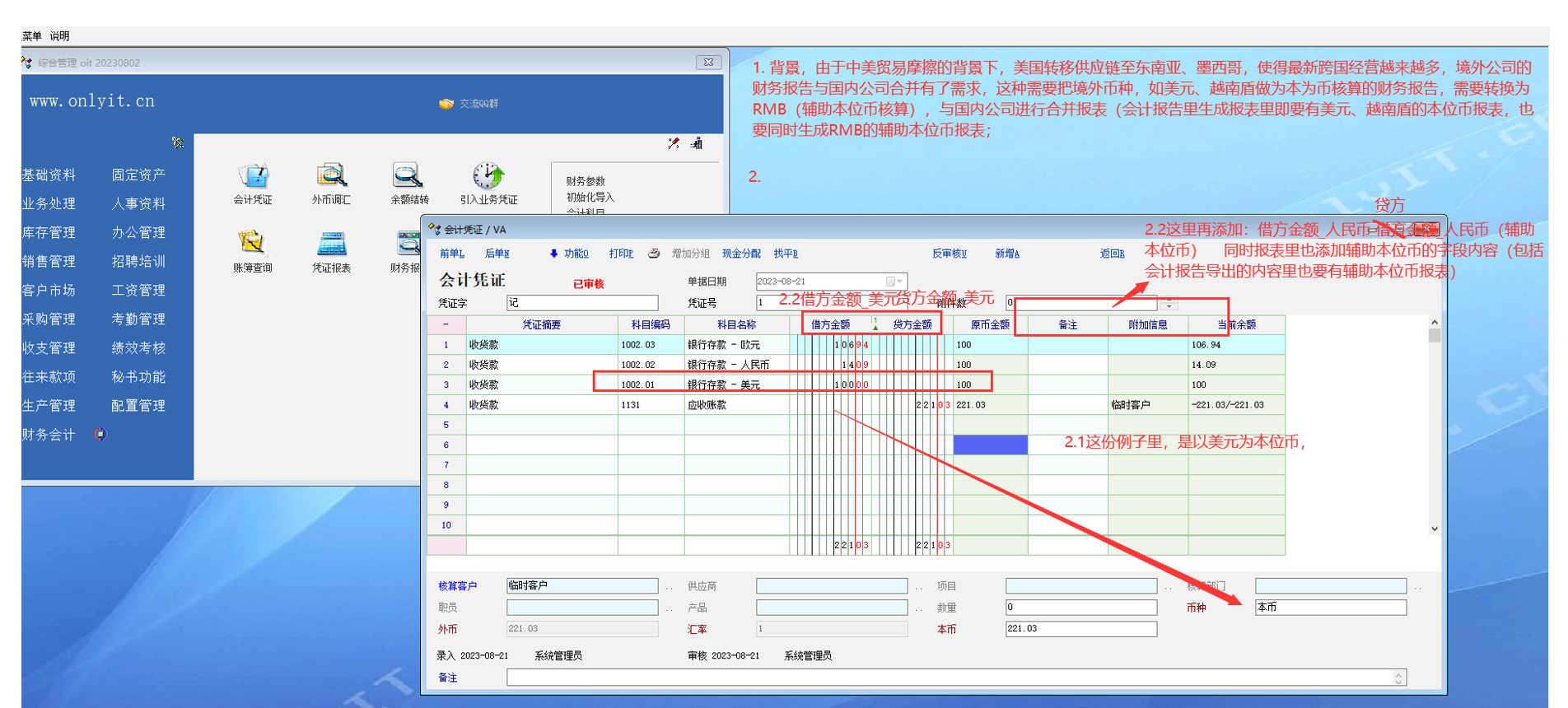Screen dimensions: 1568x708
Task: Open 引入业务凭证 clock icon
Action: (x=488, y=176)
